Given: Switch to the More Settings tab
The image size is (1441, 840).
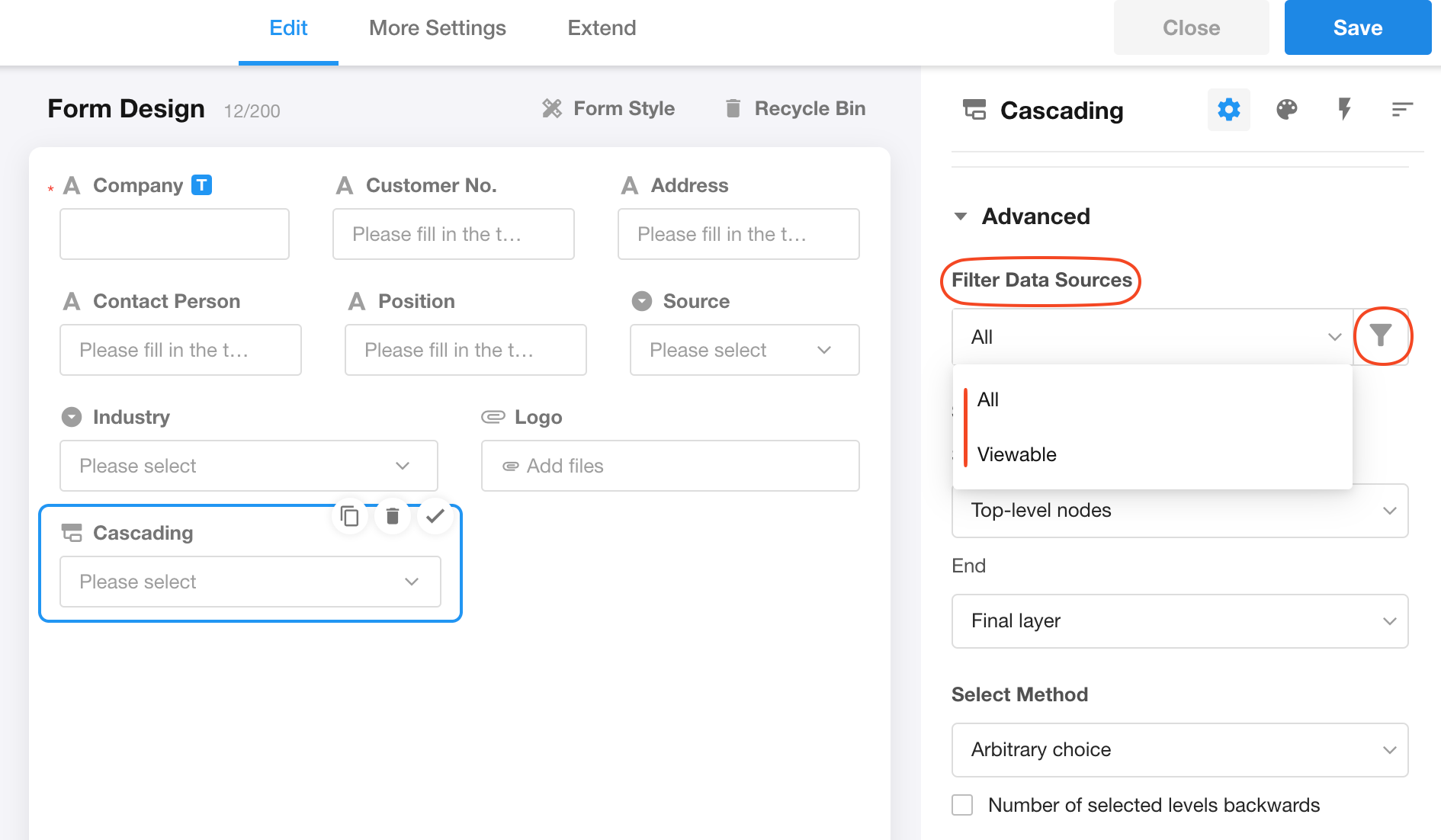Looking at the screenshot, I should coord(437,28).
